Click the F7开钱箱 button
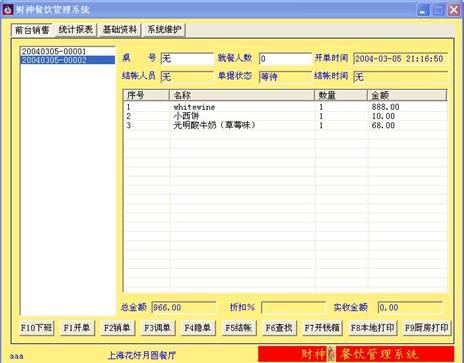464x363 pixels. click(322, 328)
